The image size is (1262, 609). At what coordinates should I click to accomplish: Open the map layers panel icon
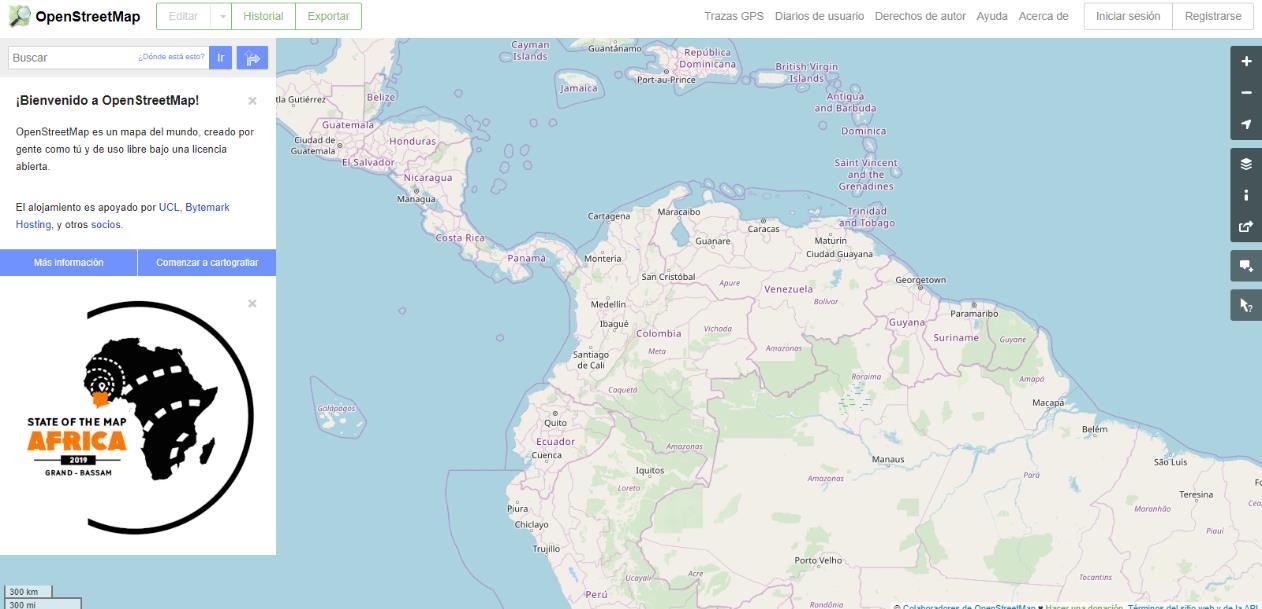[1246, 164]
